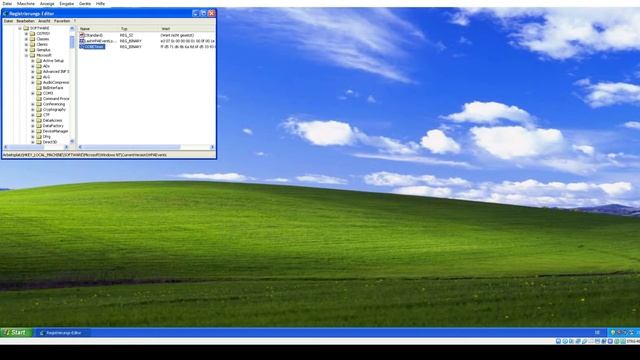640x360 pixels.
Task: Collapse the Microsoft key
Action: (x=26, y=56)
